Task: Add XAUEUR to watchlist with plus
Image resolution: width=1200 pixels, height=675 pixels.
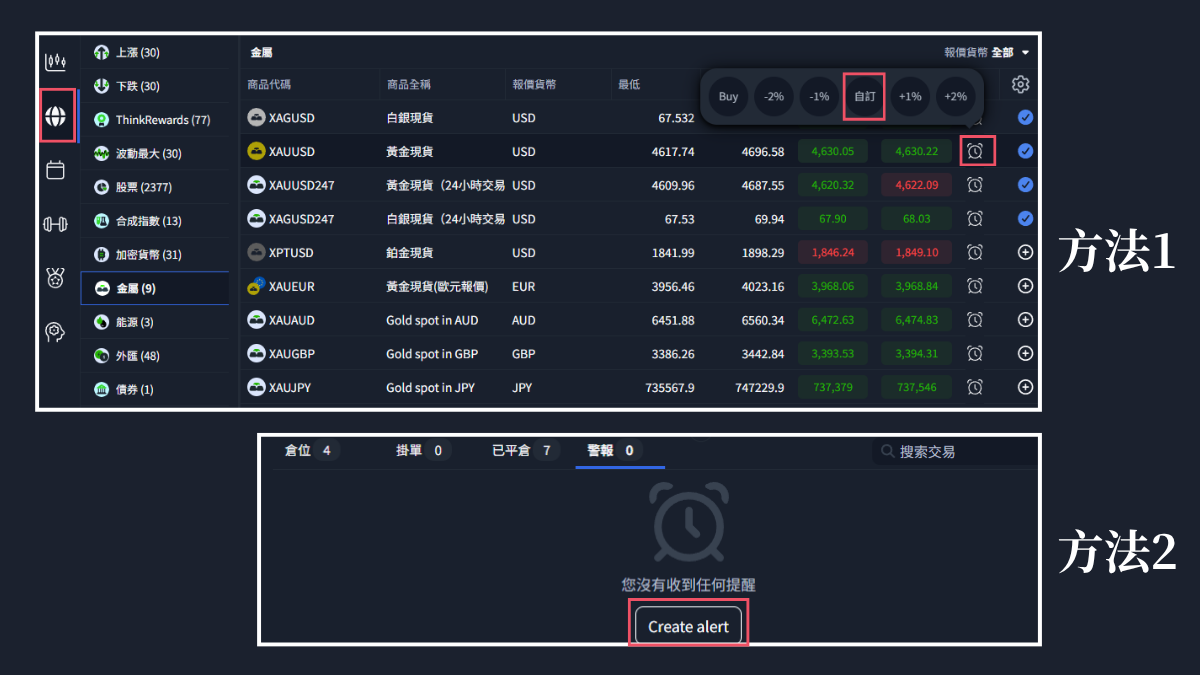Action: [1025, 286]
